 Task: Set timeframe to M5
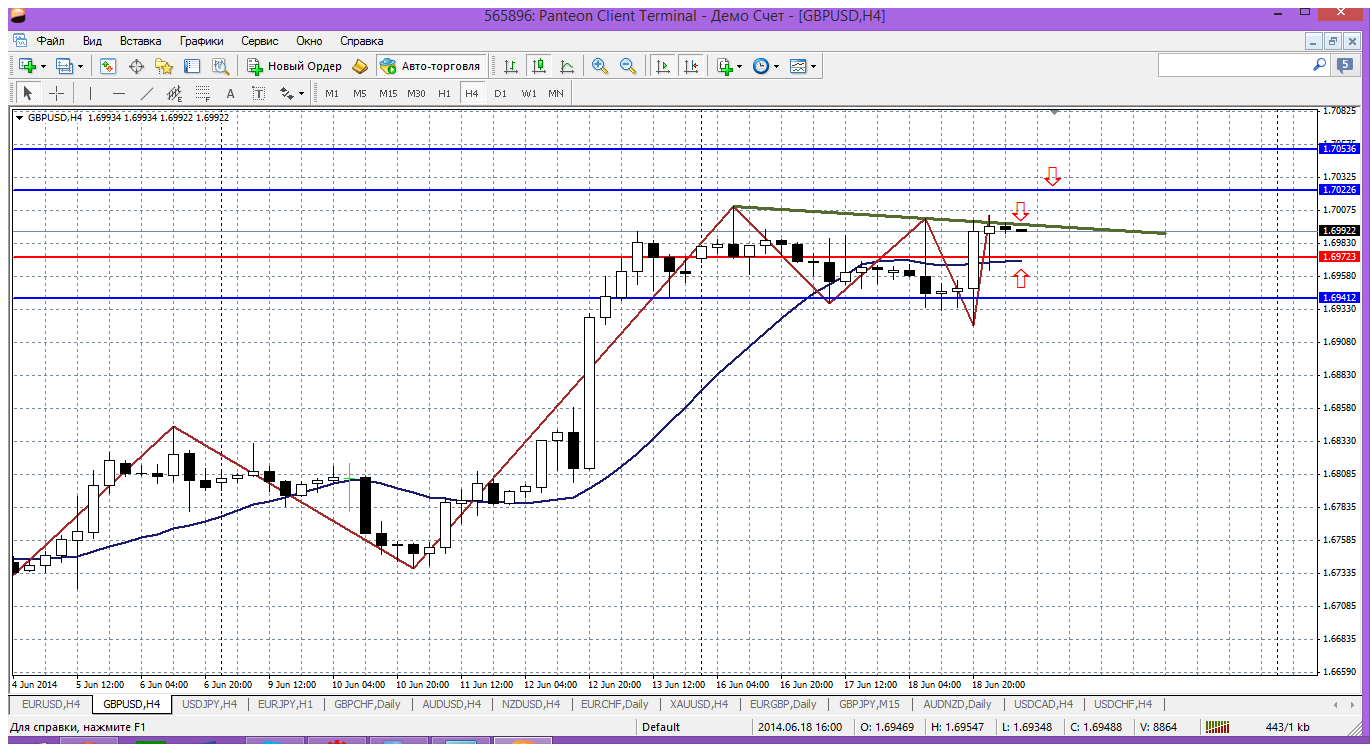coord(360,93)
